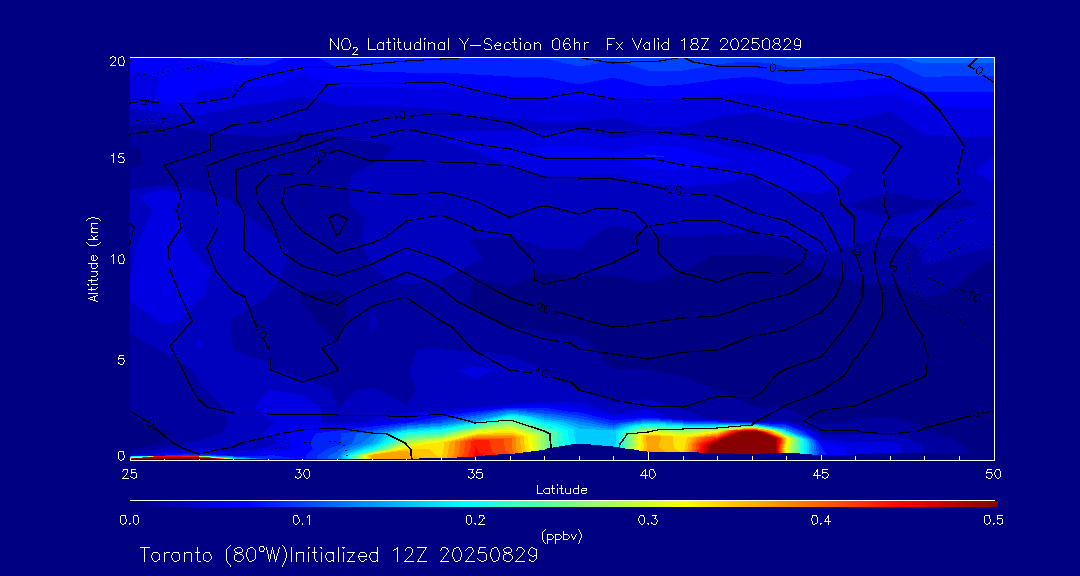This screenshot has width=1080, height=576.
Task: Click the latitude axis tick label 50
Action: (993, 473)
